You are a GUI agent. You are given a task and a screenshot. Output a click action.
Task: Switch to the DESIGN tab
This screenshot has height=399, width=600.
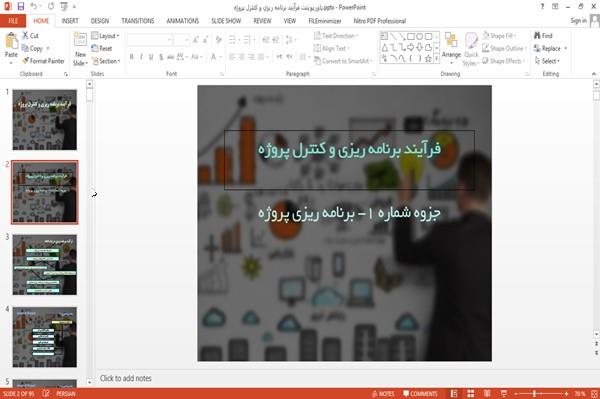click(100, 21)
